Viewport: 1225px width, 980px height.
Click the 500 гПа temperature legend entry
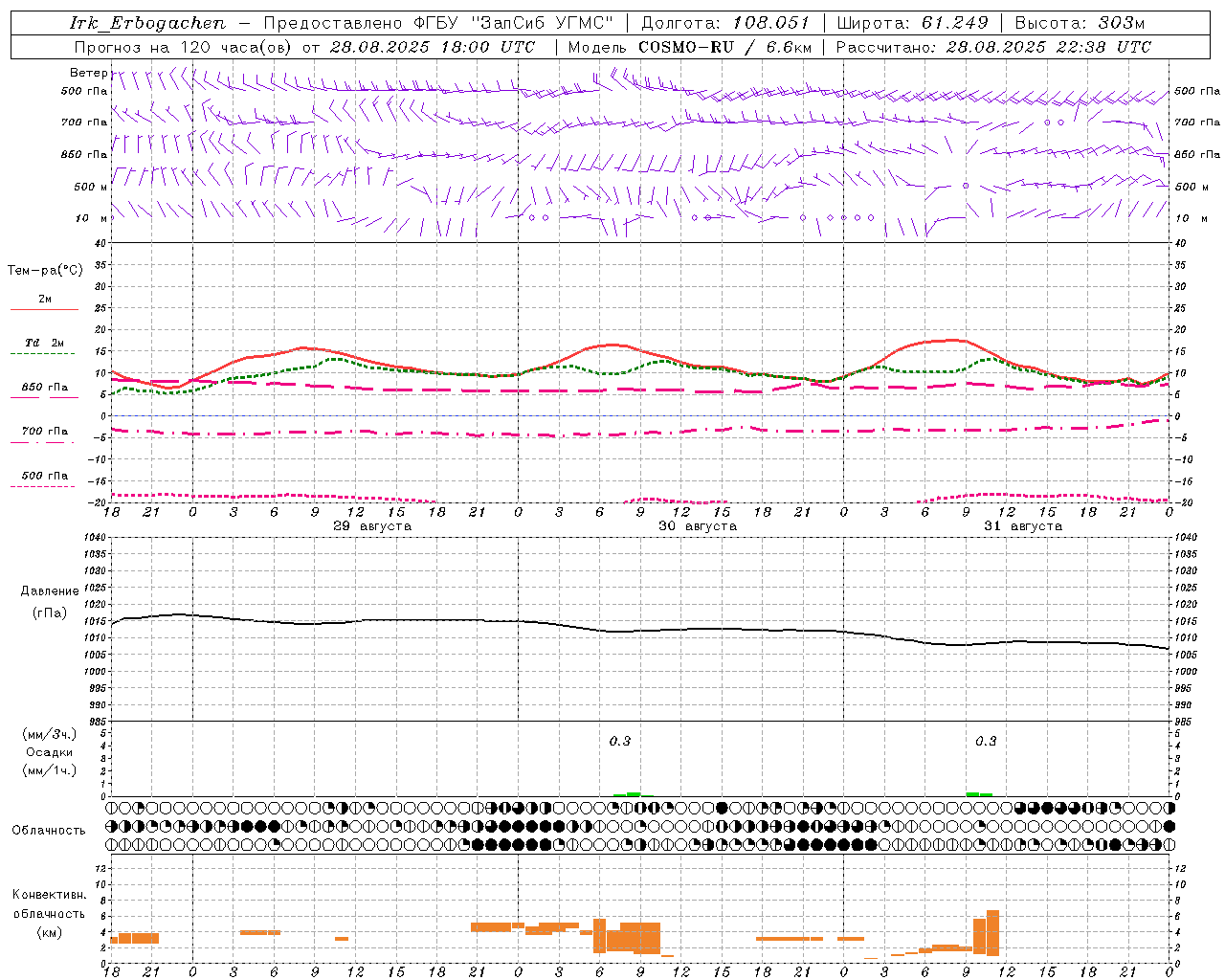(x=44, y=476)
